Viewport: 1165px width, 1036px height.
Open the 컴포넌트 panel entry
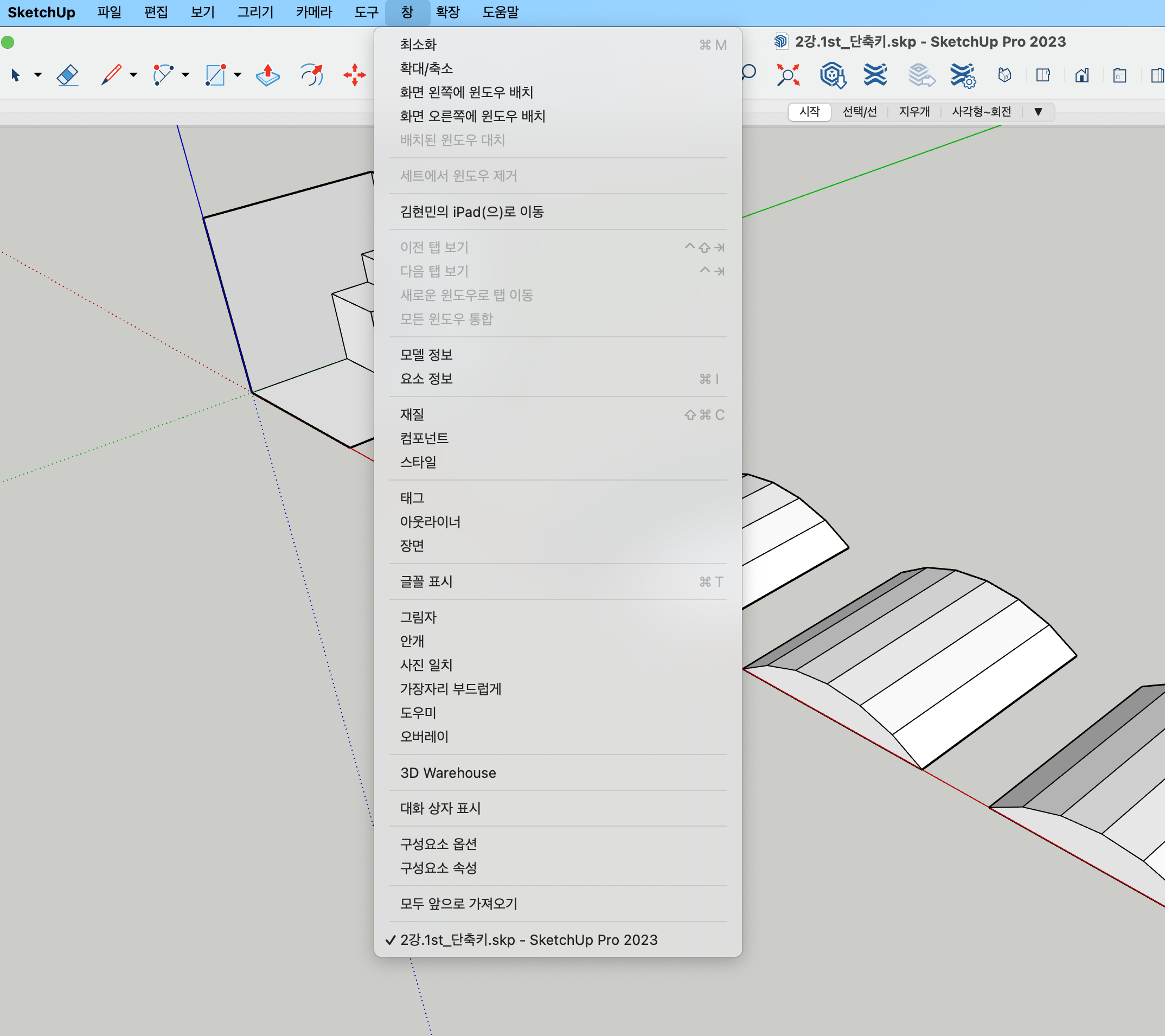[558, 438]
